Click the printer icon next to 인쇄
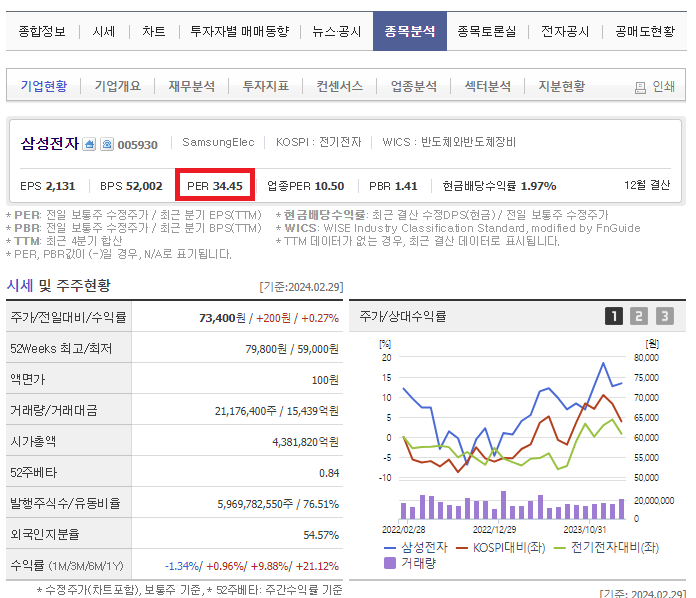The image size is (696, 598). (640, 87)
